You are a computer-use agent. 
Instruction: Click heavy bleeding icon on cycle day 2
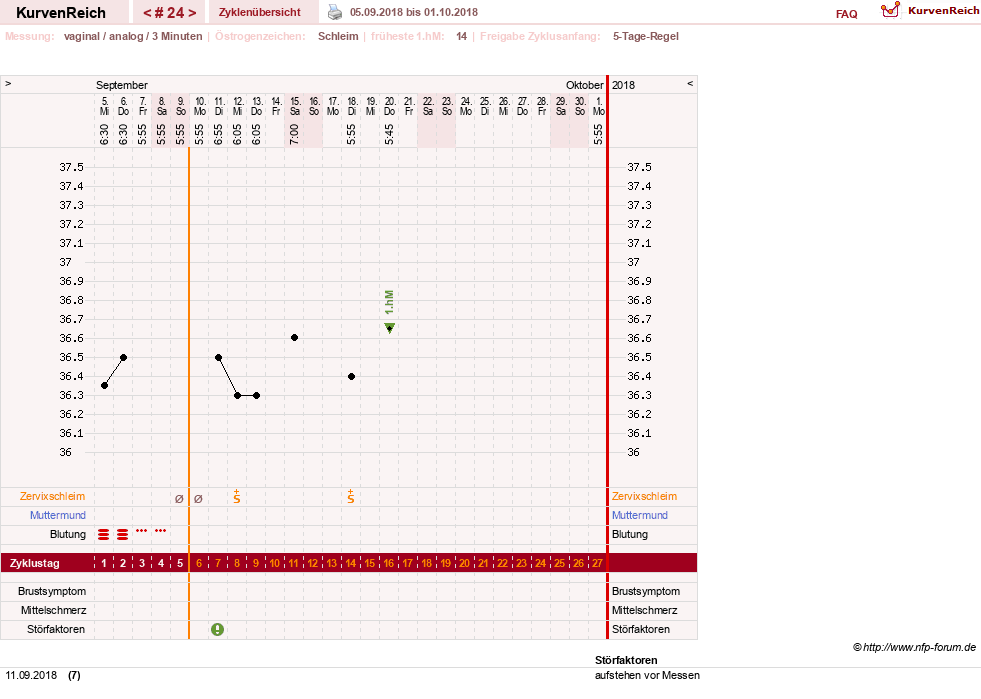point(123,534)
